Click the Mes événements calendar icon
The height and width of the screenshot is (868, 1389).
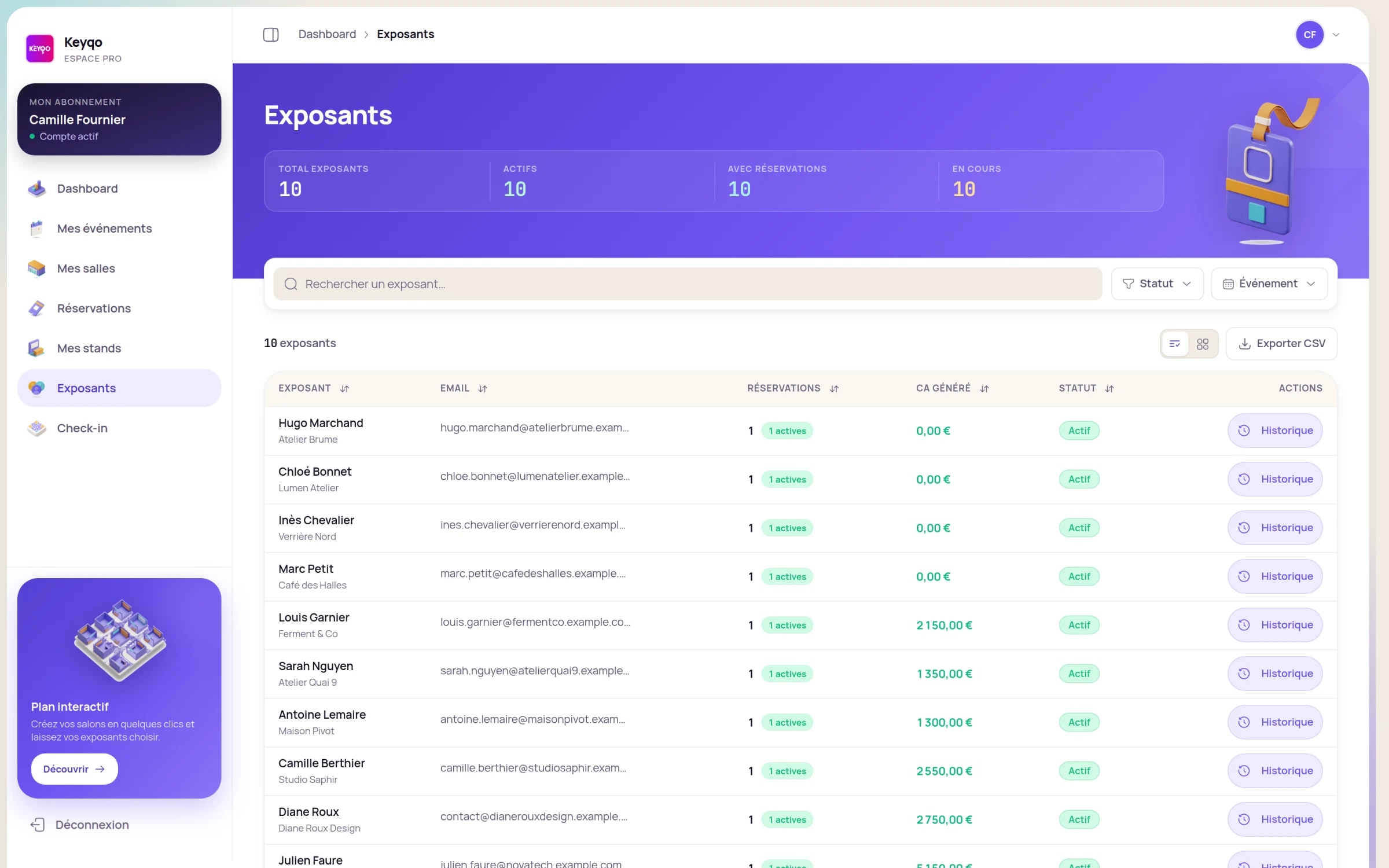pos(36,229)
